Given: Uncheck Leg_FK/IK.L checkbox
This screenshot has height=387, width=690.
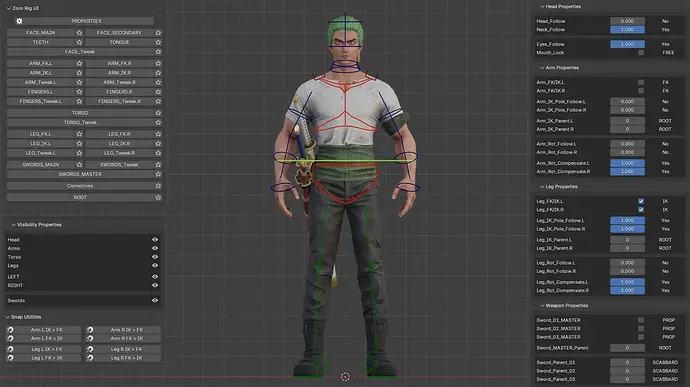Looking at the screenshot, I should 641,201.
